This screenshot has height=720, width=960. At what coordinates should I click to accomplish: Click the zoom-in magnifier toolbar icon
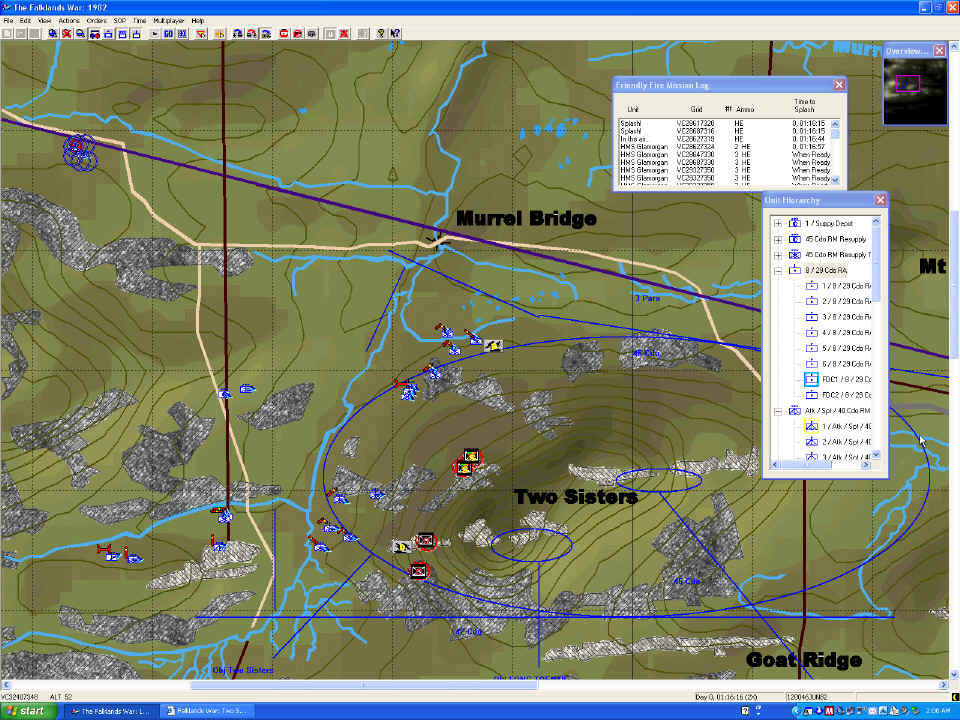(52, 33)
